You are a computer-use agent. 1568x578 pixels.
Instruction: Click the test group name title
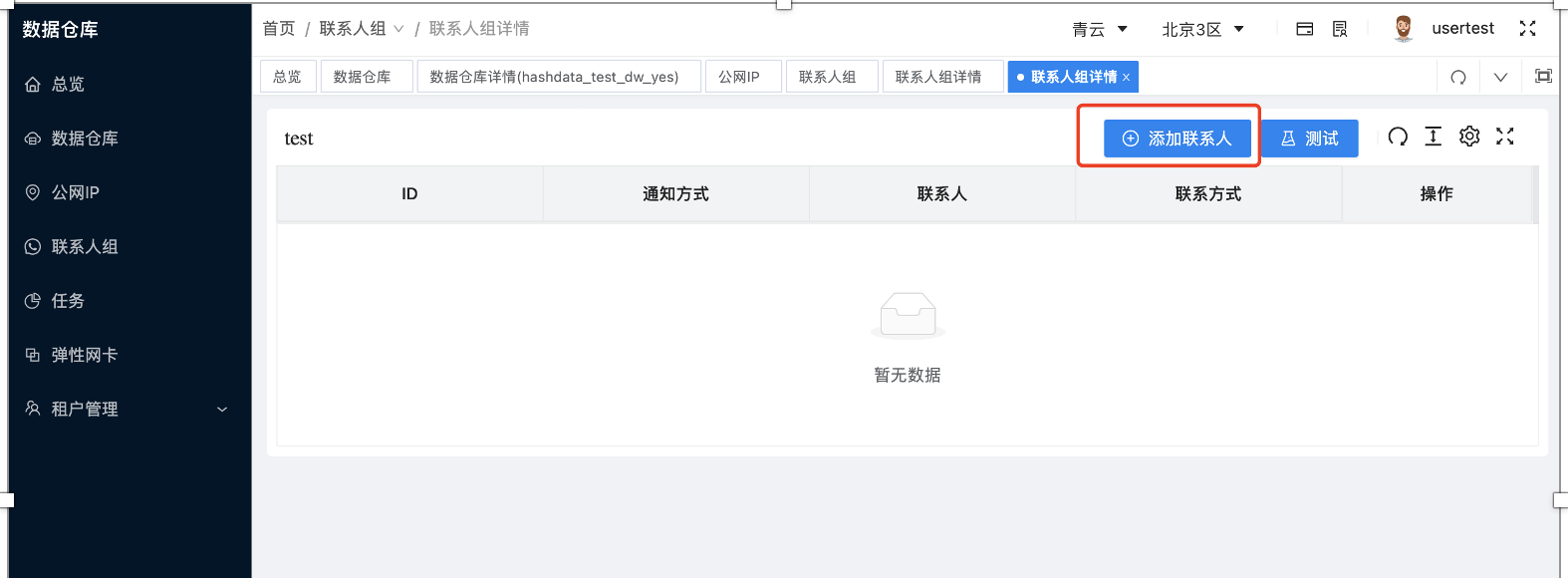299,139
